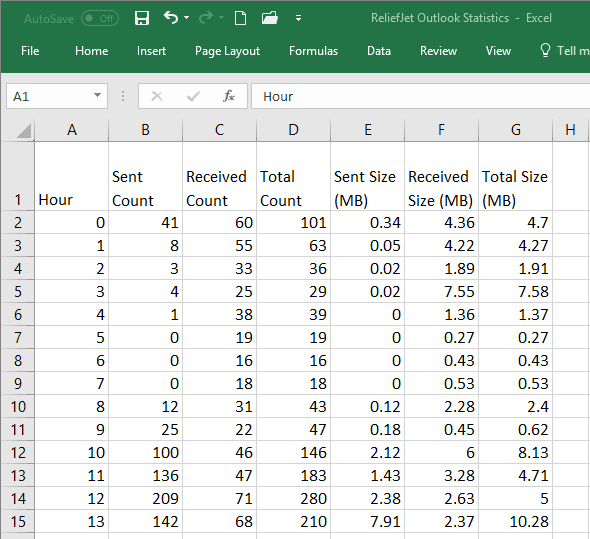
Task: Click the Save icon in quick access toolbar
Action: (142, 18)
